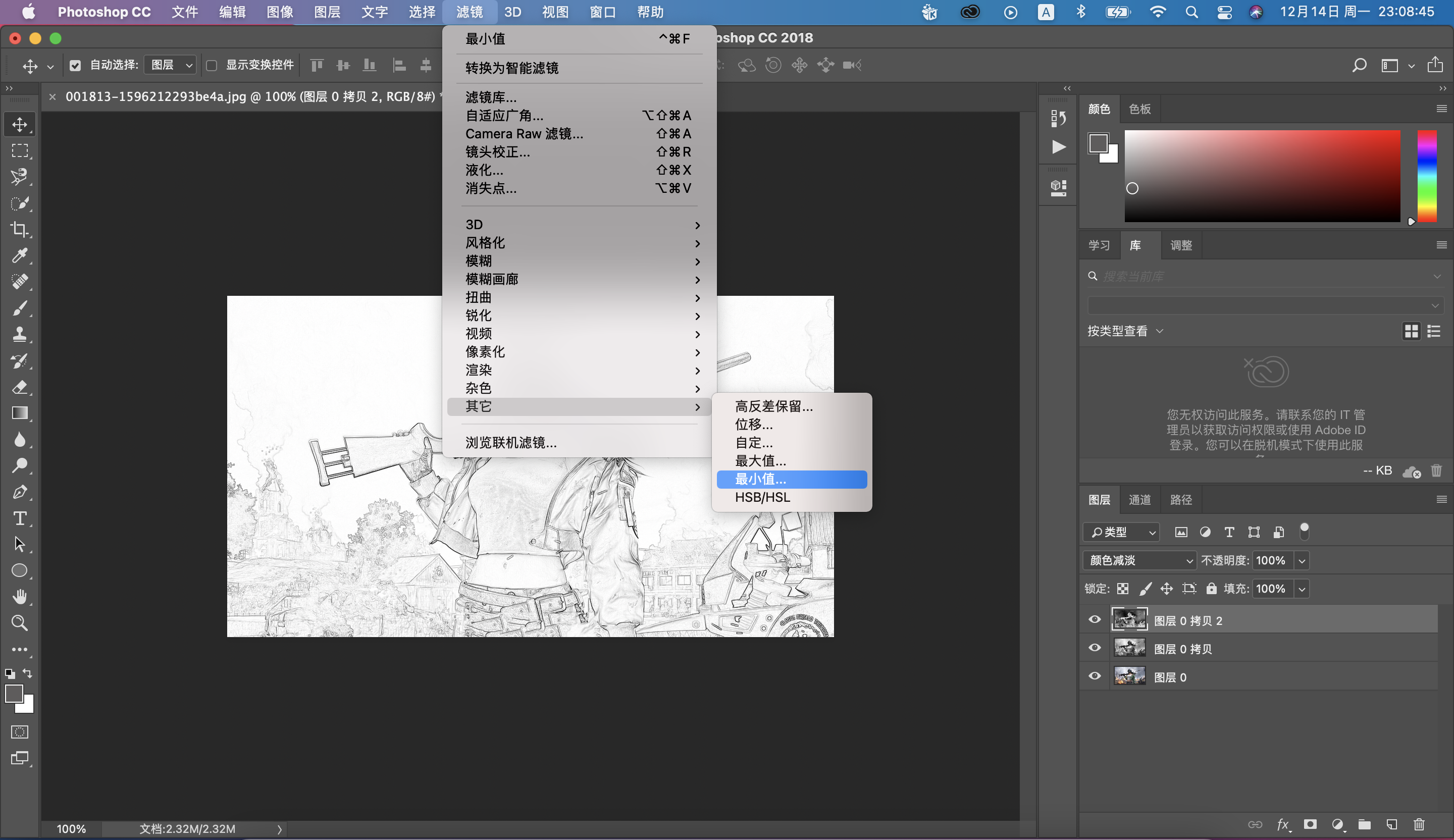This screenshot has height=840, width=1454.
Task: Select the Eyedropper tool
Action: click(x=20, y=255)
